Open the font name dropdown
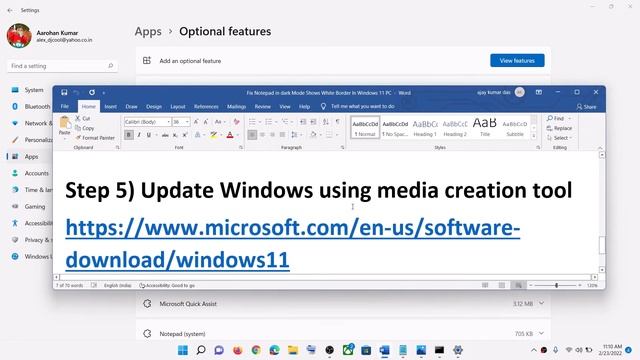The image size is (640, 360). [168, 122]
